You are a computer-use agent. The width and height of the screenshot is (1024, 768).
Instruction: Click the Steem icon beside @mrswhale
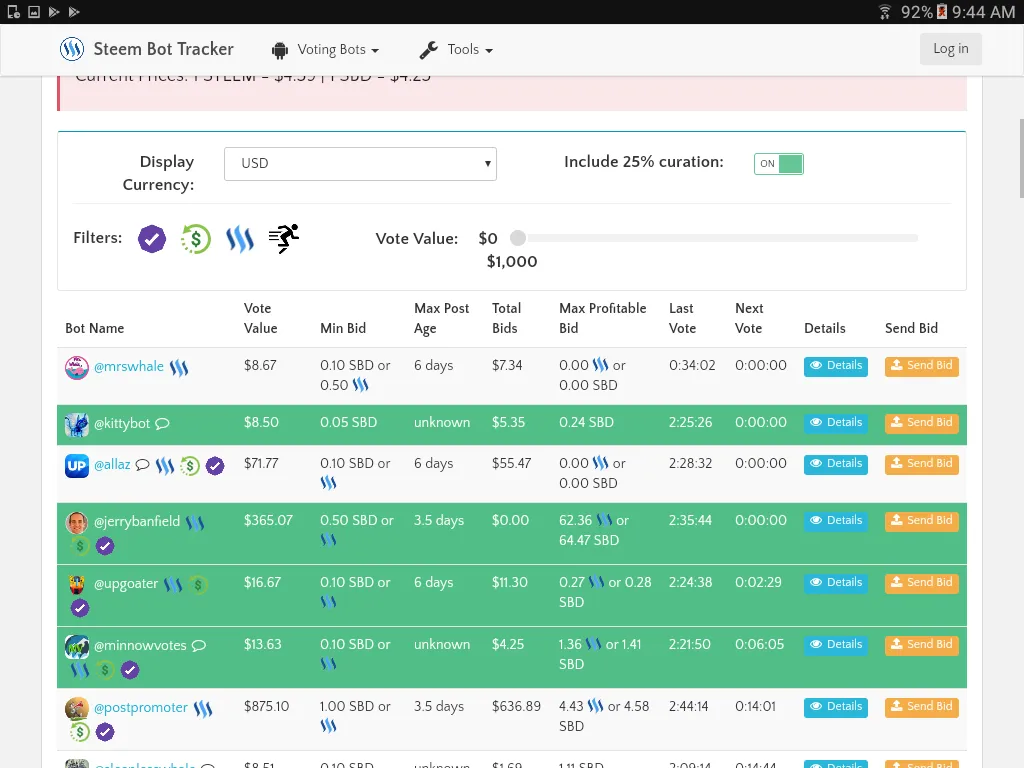tap(179, 368)
